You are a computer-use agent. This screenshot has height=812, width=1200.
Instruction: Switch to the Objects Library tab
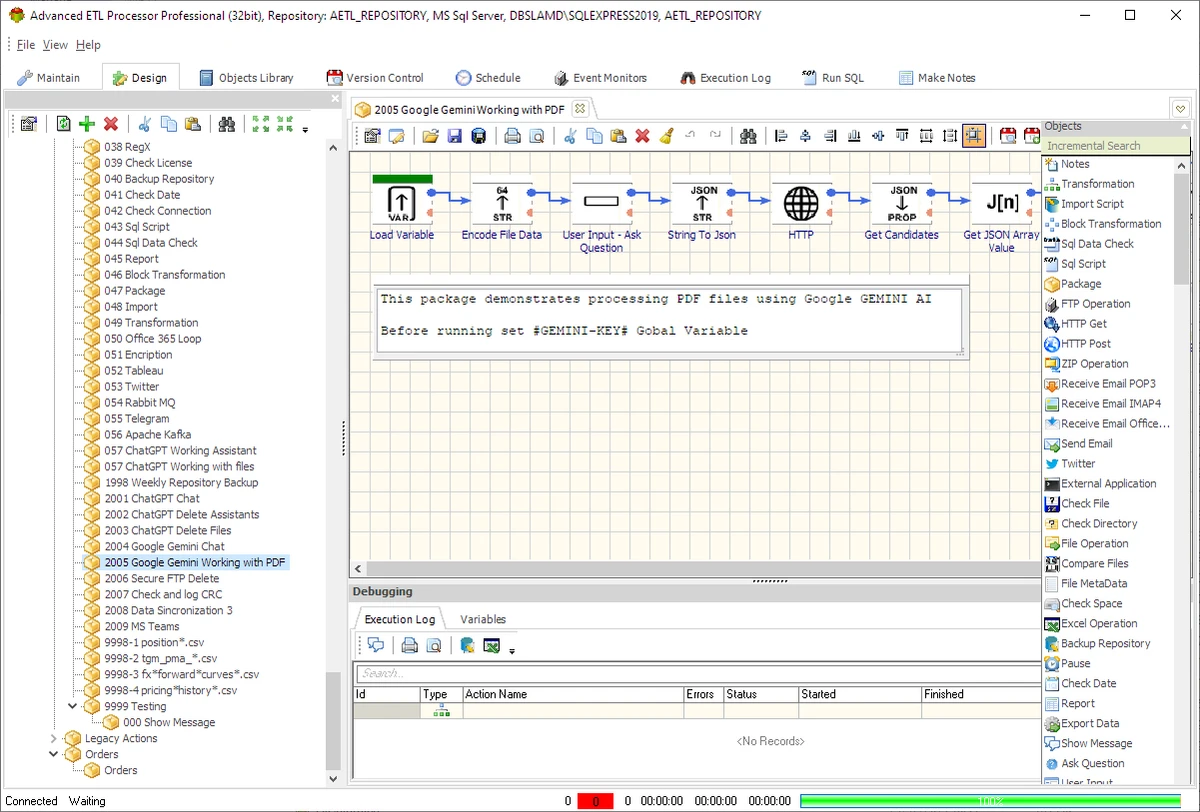click(246, 78)
